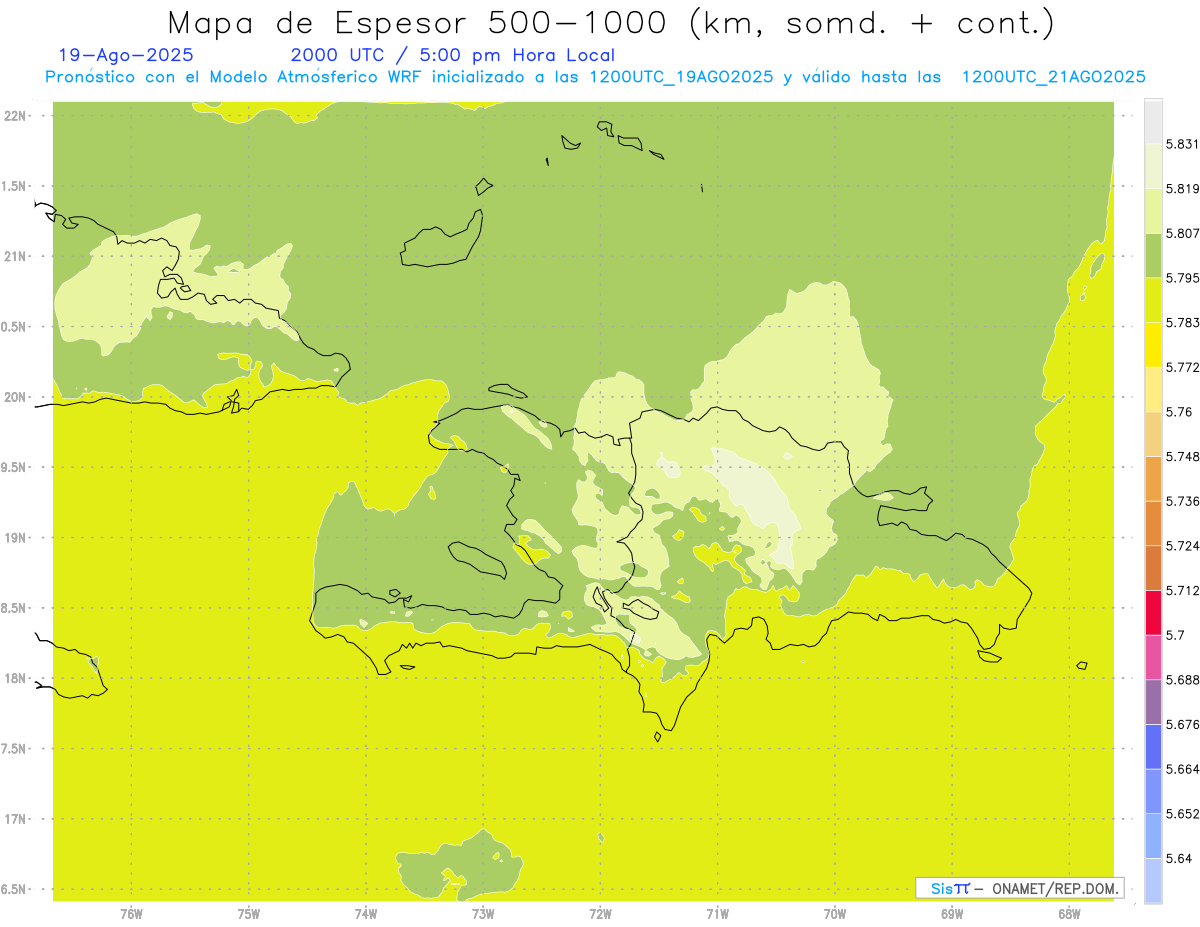Click the longitude label "75W"
This screenshot has width=1200, height=927.
click(248, 913)
